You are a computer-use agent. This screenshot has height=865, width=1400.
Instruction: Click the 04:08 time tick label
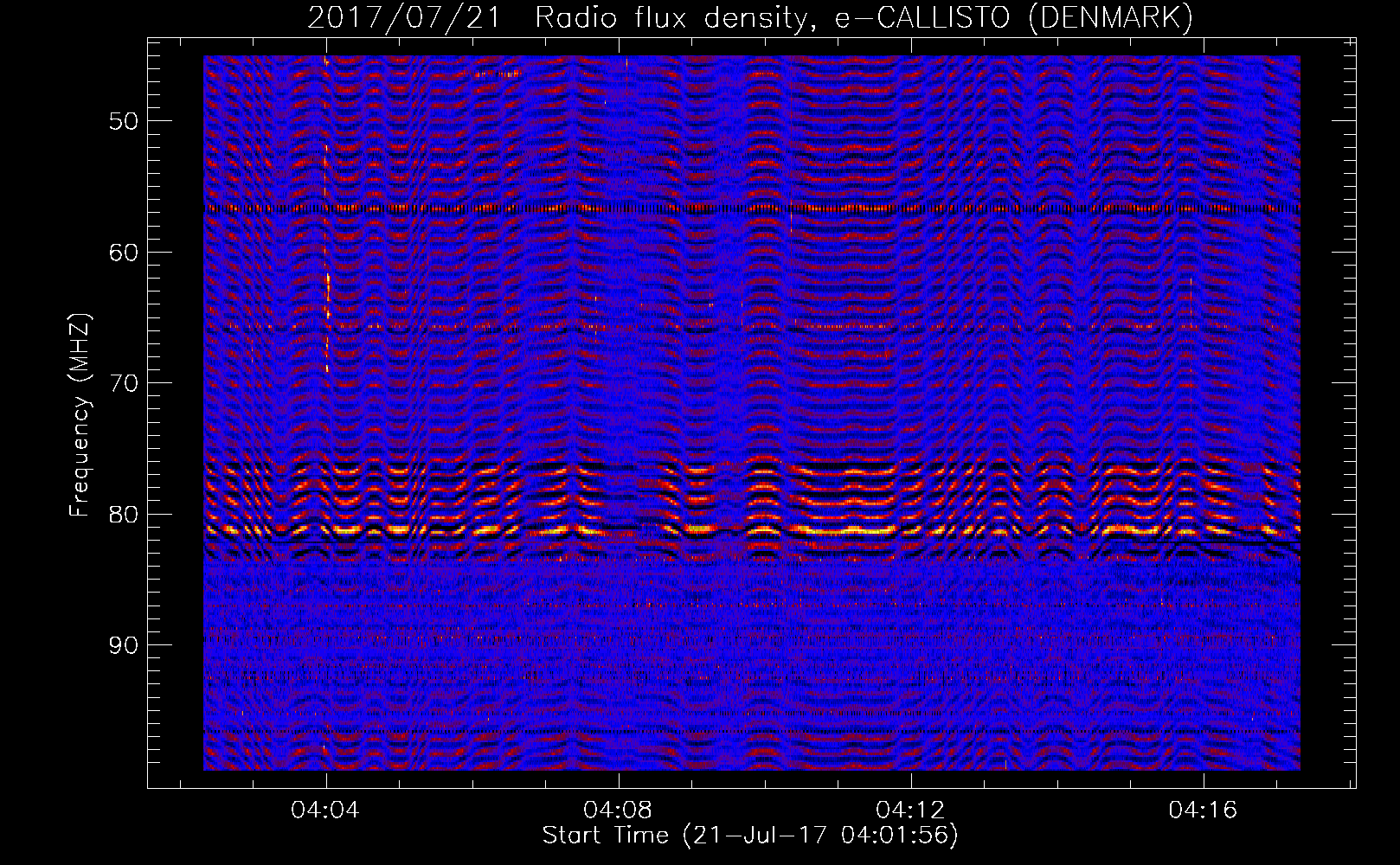click(x=618, y=810)
